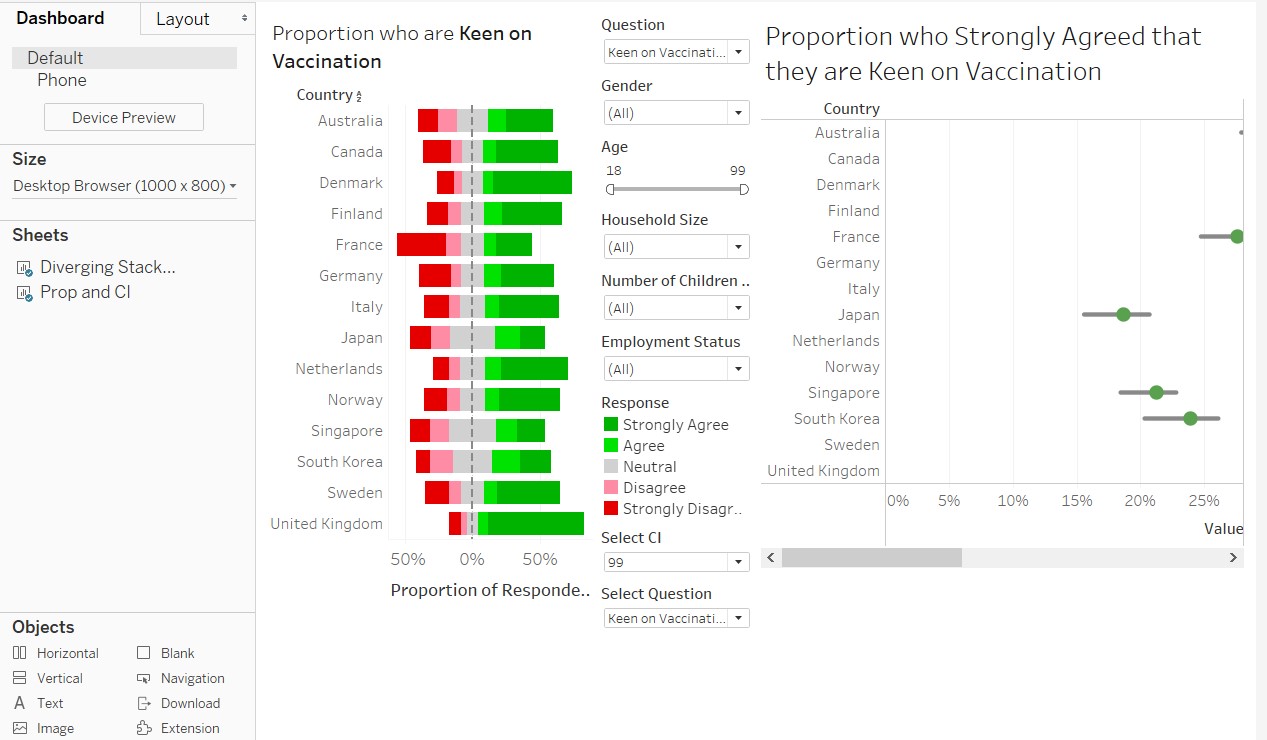Click the Device Preview button
Image resolution: width=1267 pixels, height=740 pixels.
click(123, 116)
